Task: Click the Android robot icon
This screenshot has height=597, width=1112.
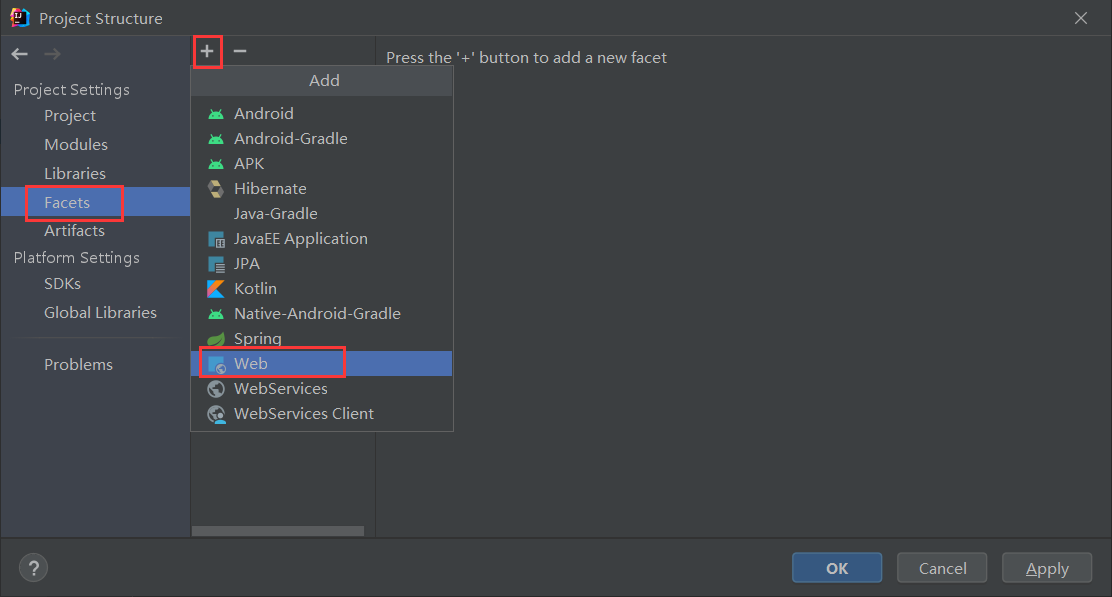Action: [216, 114]
